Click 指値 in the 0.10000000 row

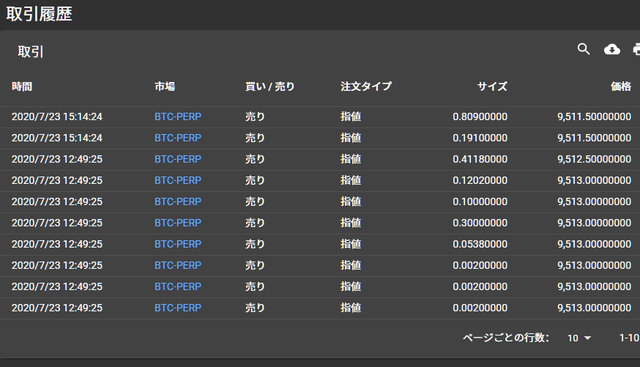351,202
